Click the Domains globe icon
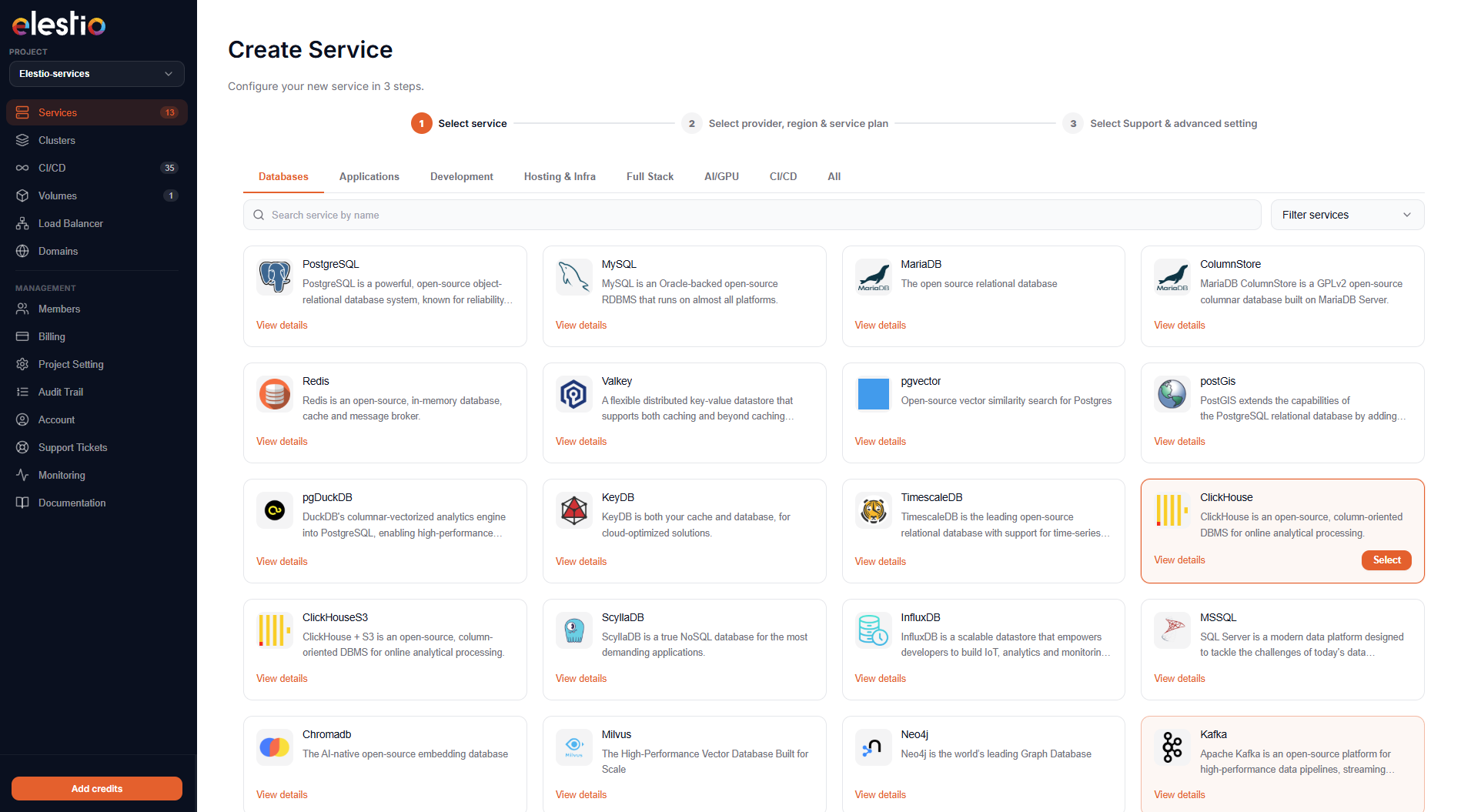Viewport: 1471px width, 812px height. tap(22, 251)
